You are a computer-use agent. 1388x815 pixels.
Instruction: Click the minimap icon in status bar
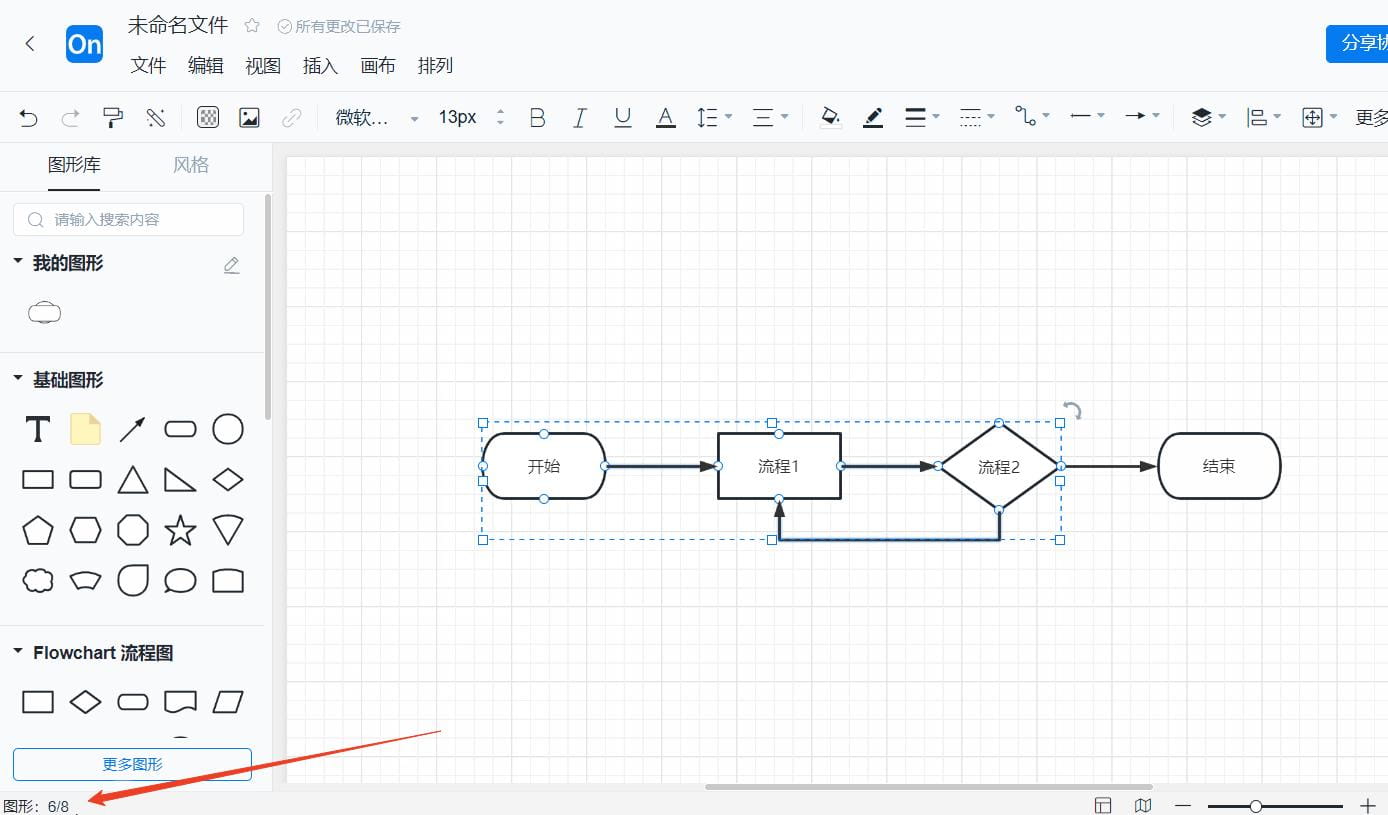1142,804
